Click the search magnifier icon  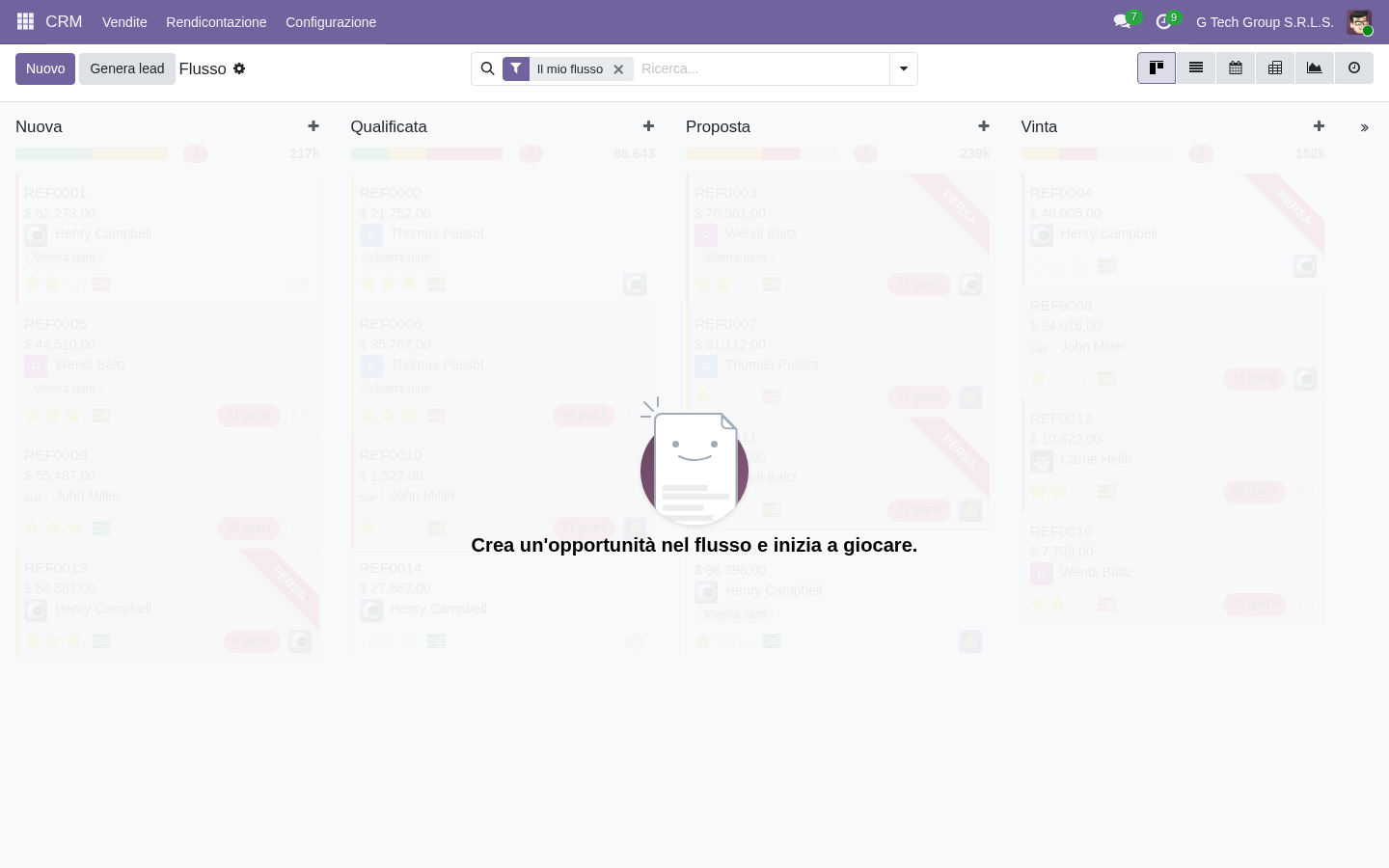click(x=487, y=68)
